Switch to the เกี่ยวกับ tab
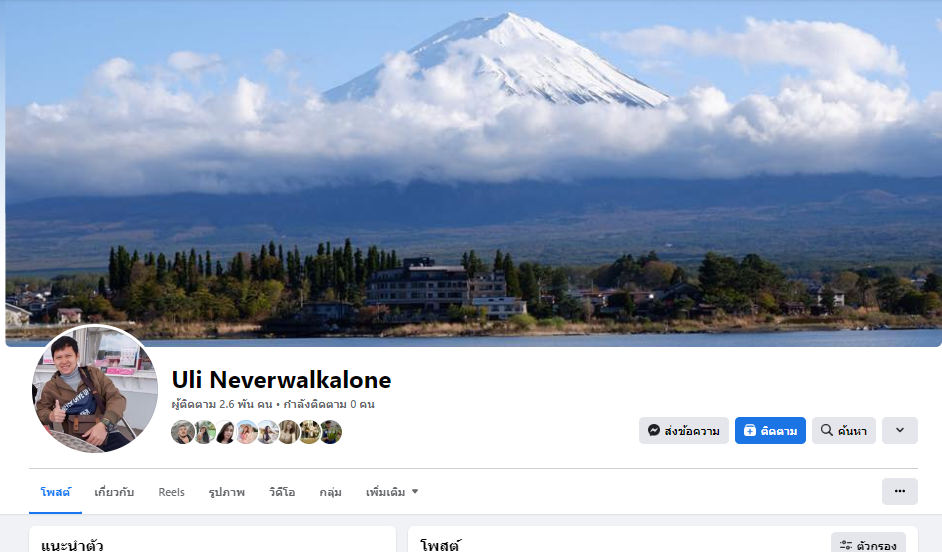This screenshot has height=552, width=942. (114, 492)
